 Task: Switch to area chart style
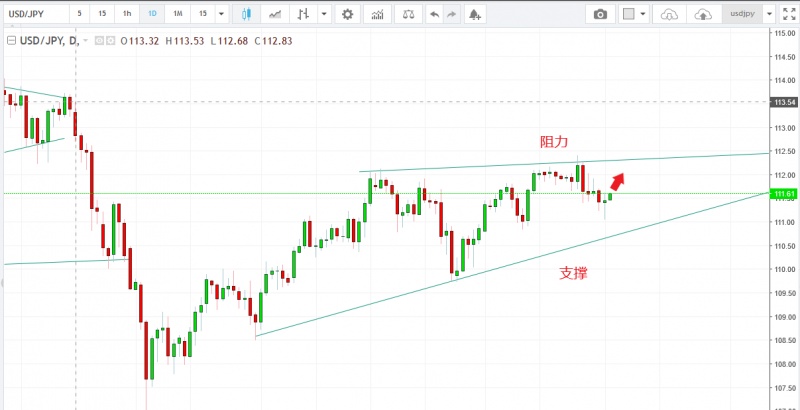pyautogui.click(x=274, y=15)
